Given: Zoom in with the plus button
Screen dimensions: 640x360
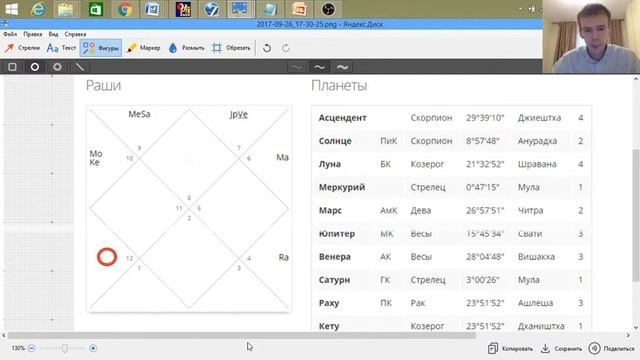Looking at the screenshot, I should [93, 348].
